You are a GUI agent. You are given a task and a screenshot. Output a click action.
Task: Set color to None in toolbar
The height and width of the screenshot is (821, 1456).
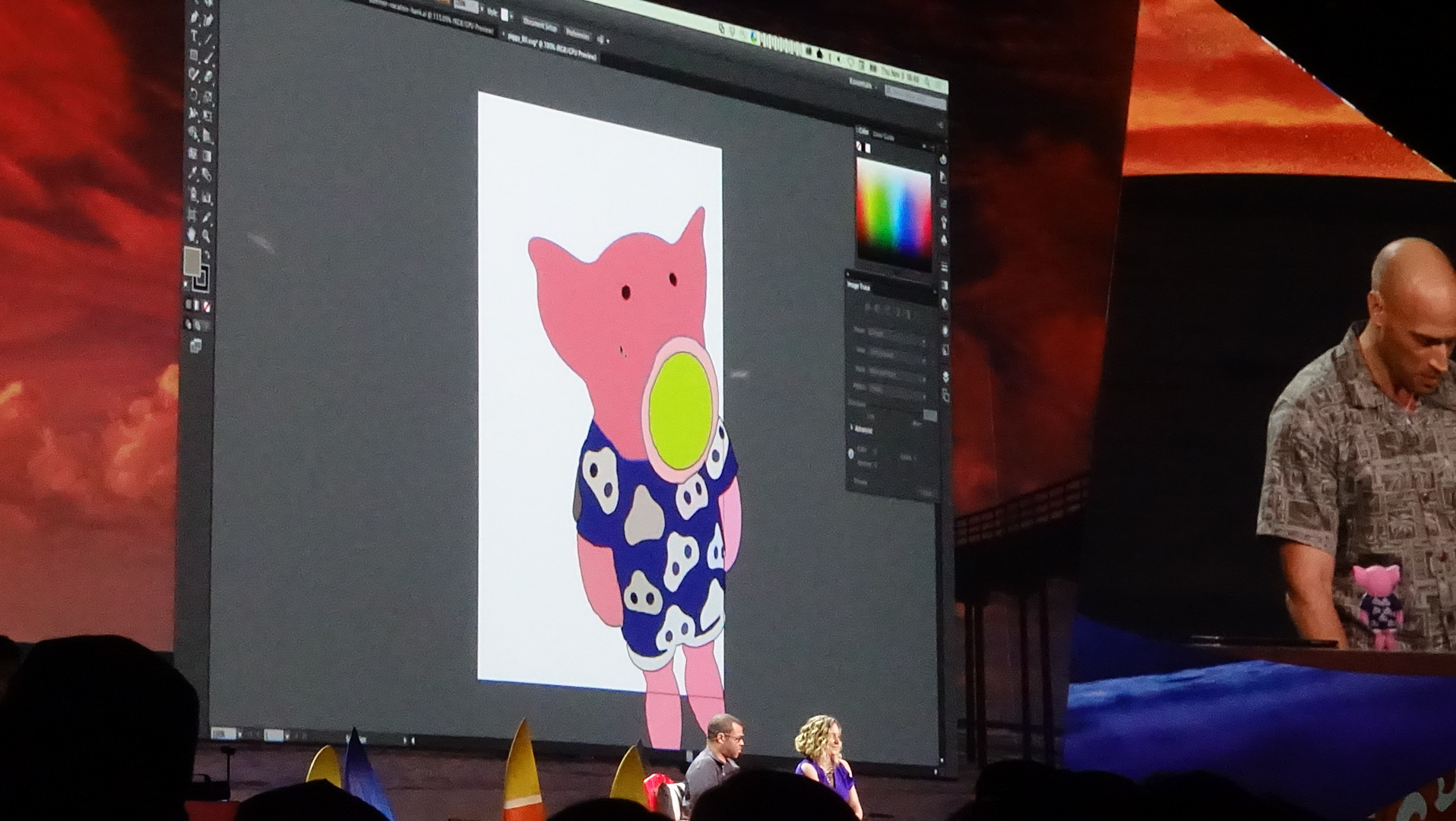tap(206, 306)
